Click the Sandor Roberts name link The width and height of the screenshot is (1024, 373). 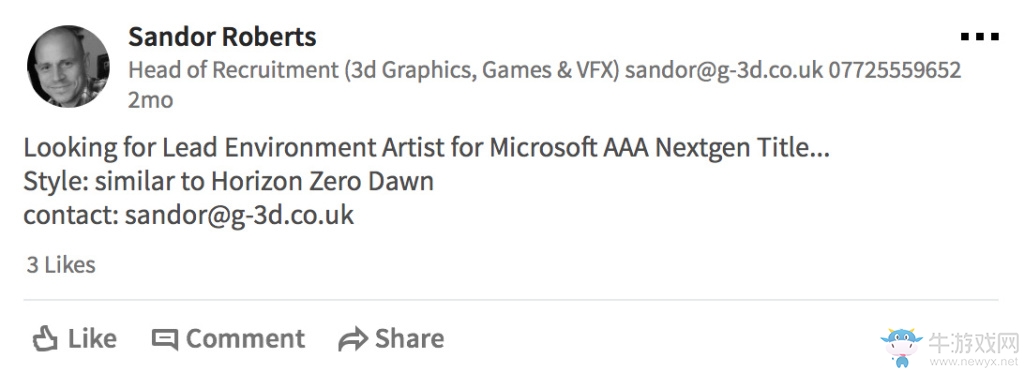[222, 37]
